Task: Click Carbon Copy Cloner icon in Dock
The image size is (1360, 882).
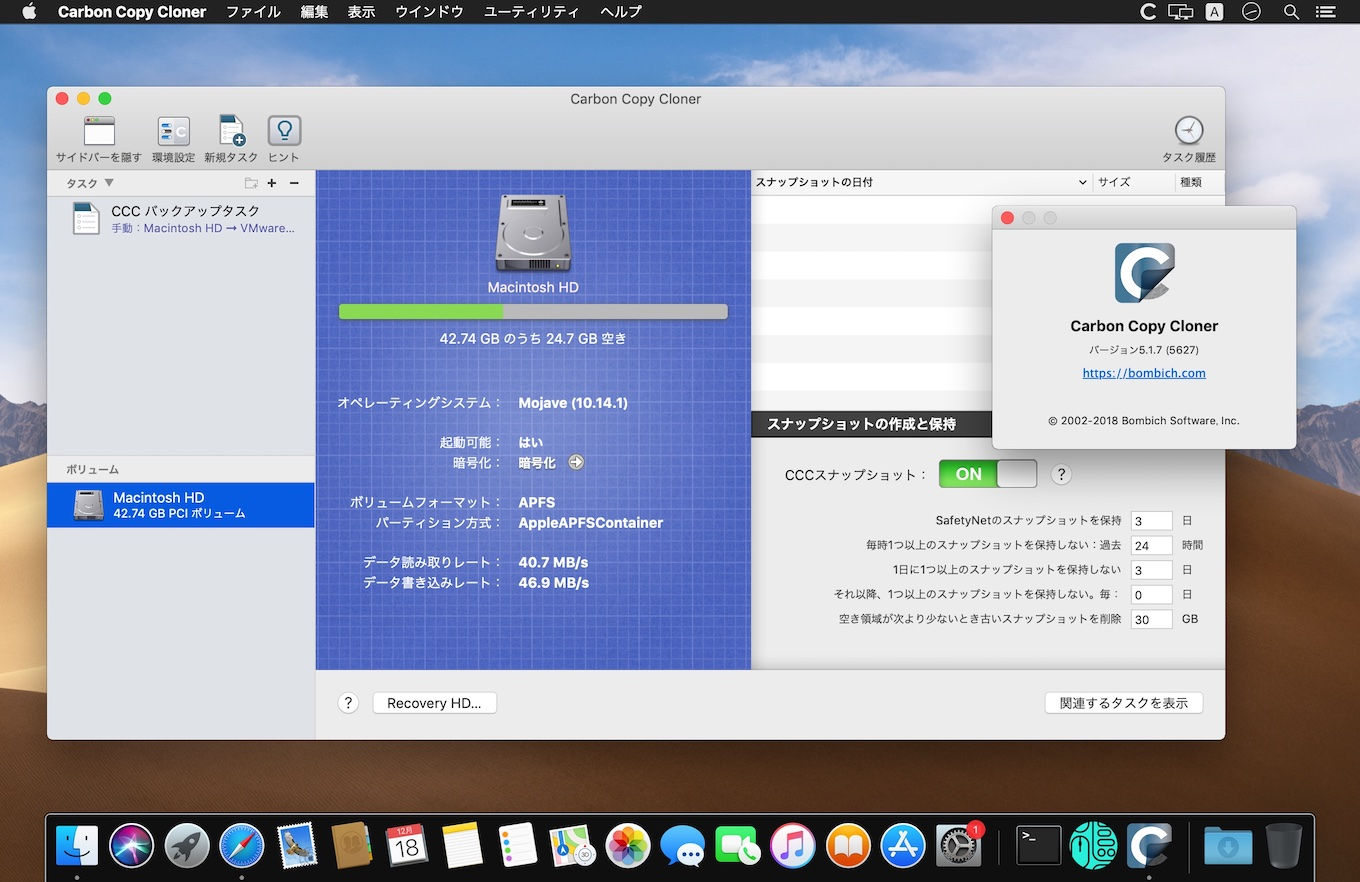Action: (1149, 845)
